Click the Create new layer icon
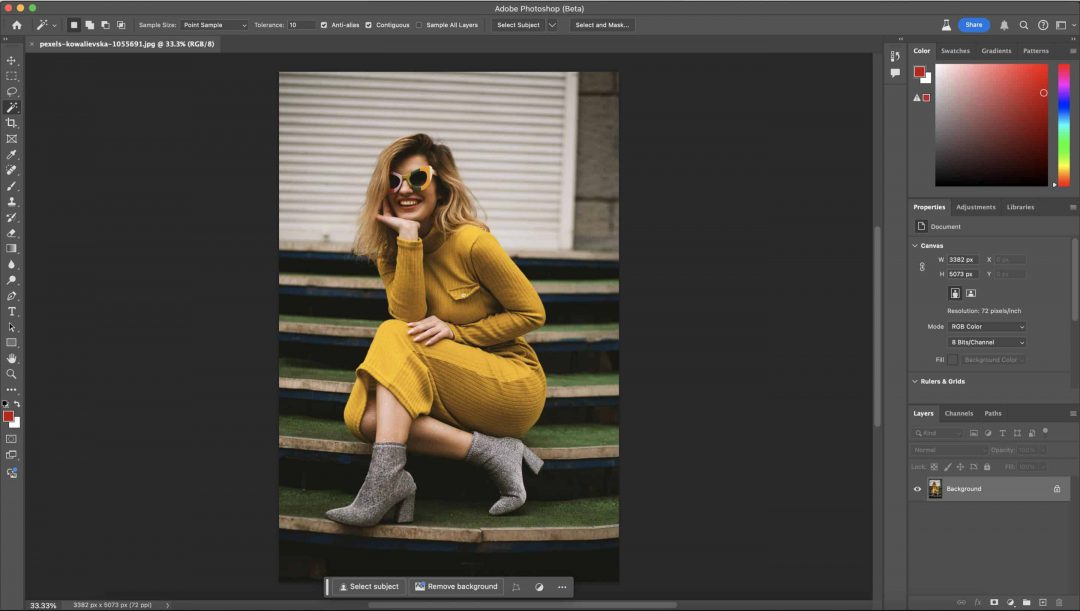Viewport: 1080px width, 611px height. click(1042, 602)
